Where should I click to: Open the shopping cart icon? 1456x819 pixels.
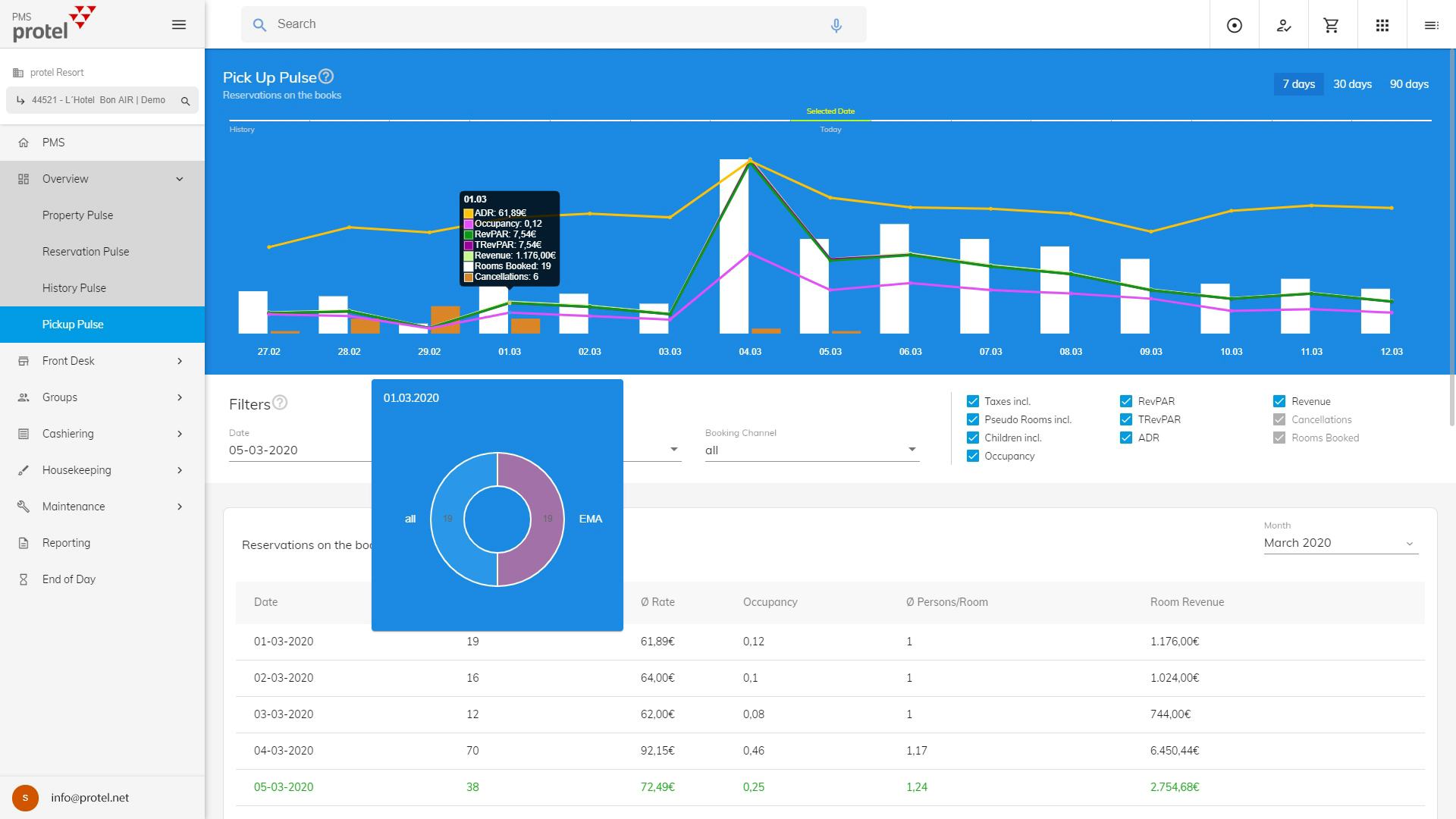pyautogui.click(x=1332, y=24)
